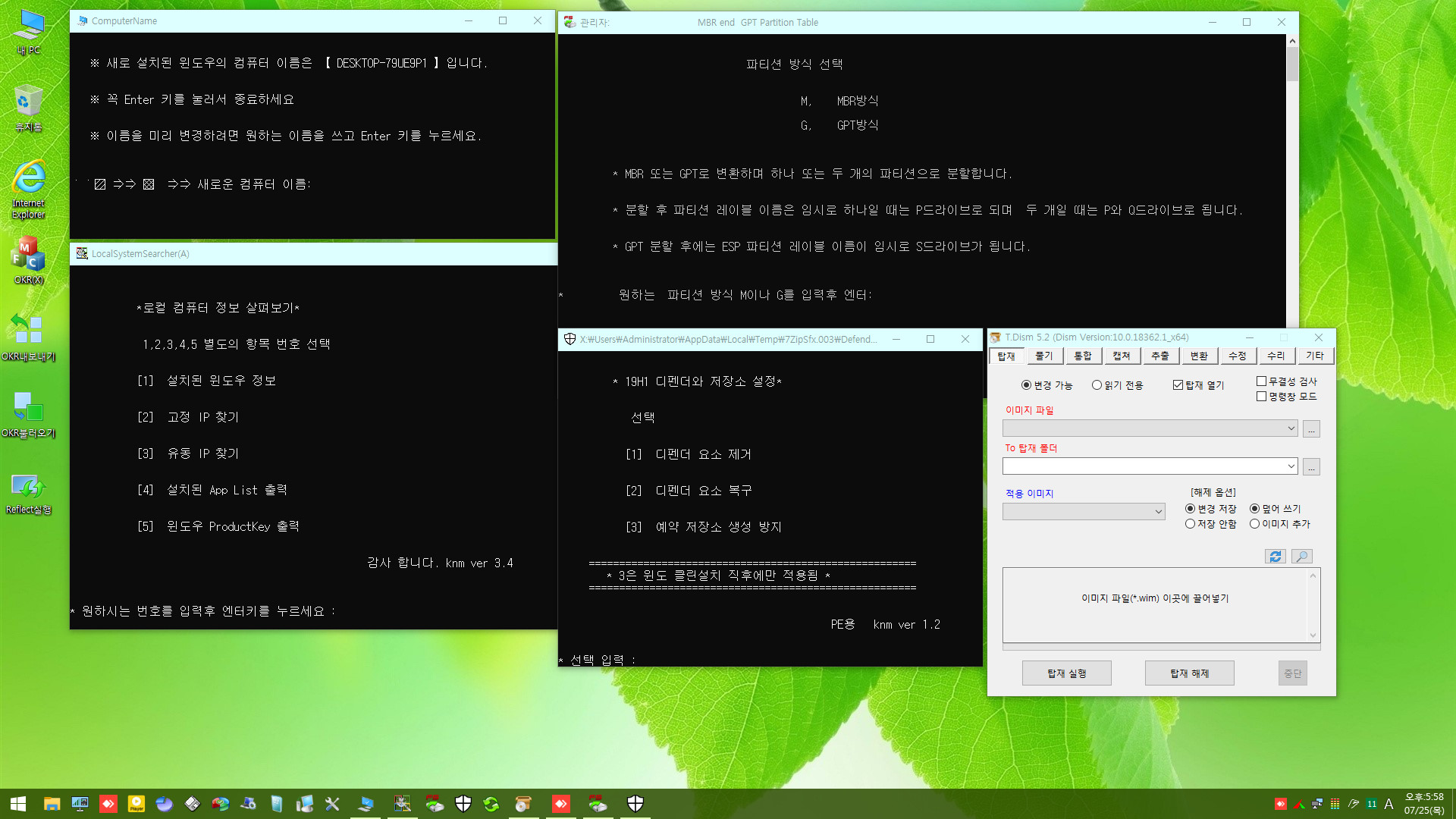Open the 수리 tab
This screenshot has height=819, width=1456.
tap(1276, 356)
